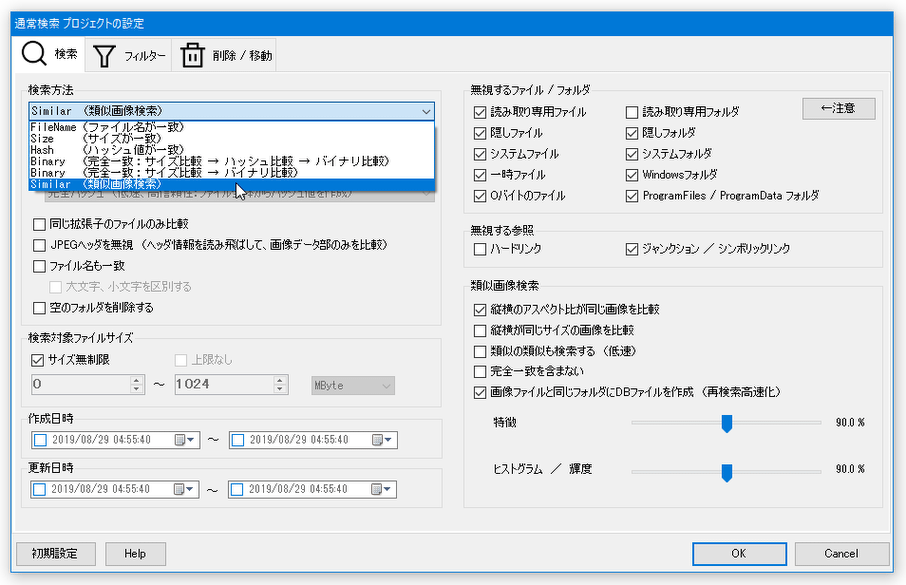Open the 検索 tab with magnifier icon
Image resolution: width=906 pixels, height=585 pixels.
point(49,54)
